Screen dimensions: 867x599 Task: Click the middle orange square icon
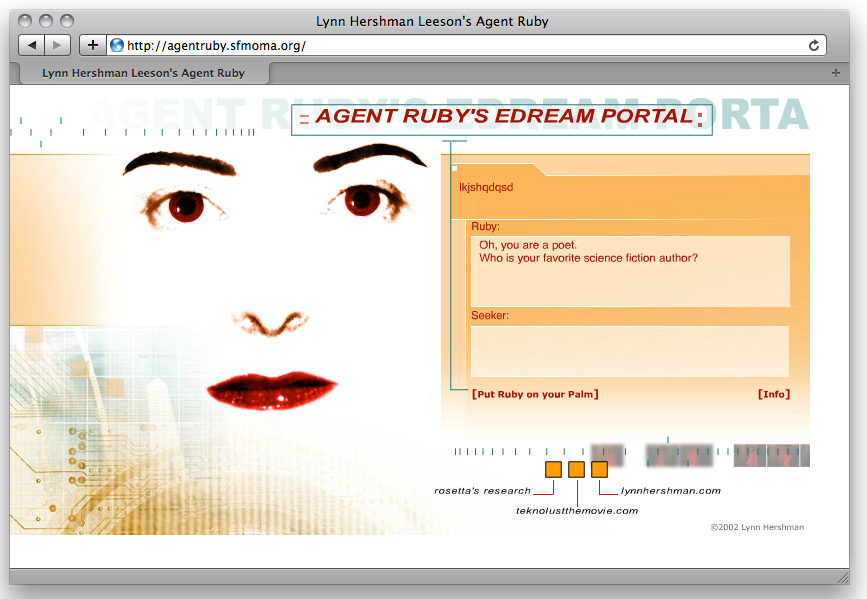[x=576, y=470]
